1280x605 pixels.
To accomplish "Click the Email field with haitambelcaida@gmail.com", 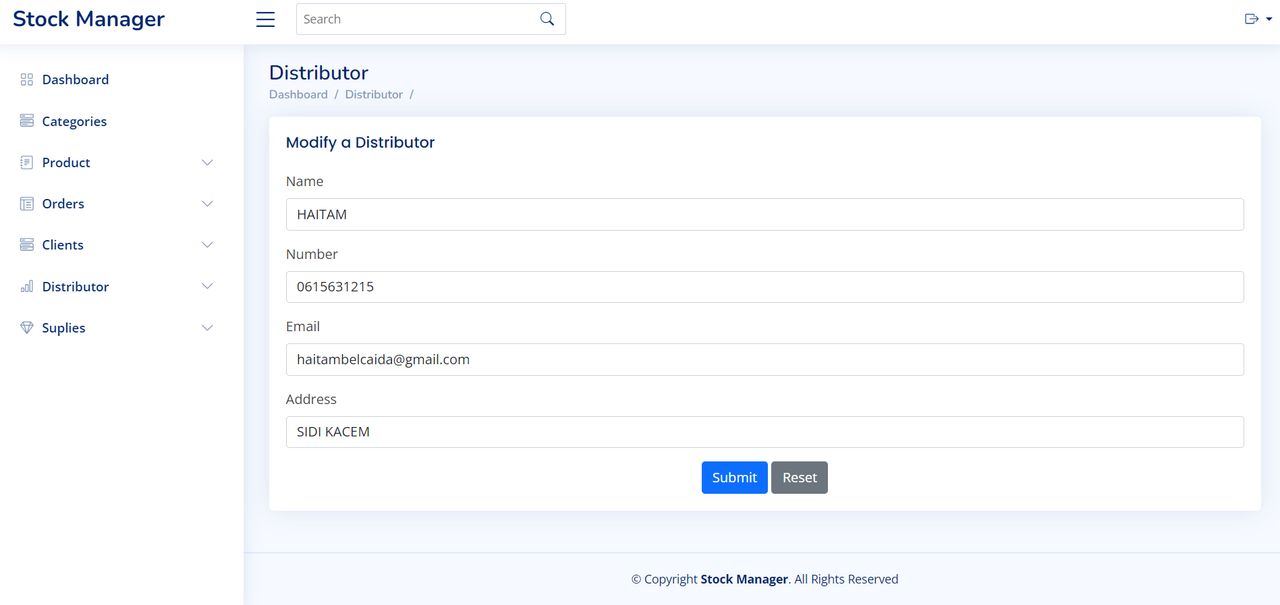I will click(765, 359).
